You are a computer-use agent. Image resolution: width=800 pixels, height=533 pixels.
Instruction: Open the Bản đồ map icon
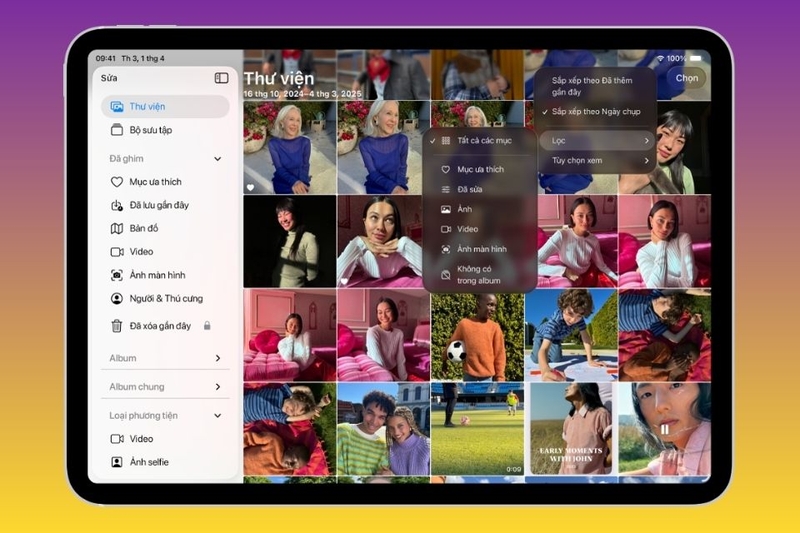[117, 229]
